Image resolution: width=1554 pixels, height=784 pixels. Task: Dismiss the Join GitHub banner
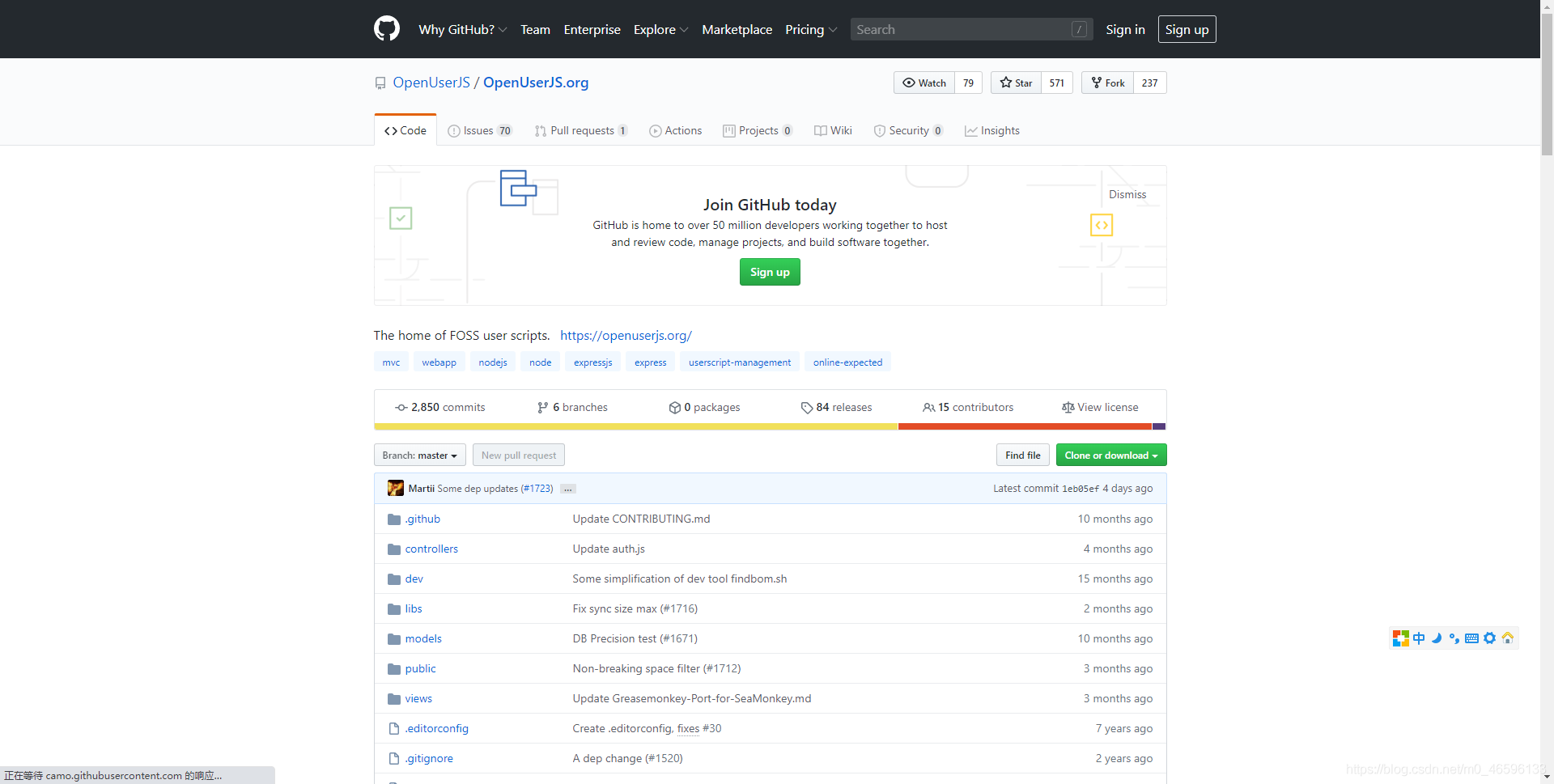tap(1127, 194)
